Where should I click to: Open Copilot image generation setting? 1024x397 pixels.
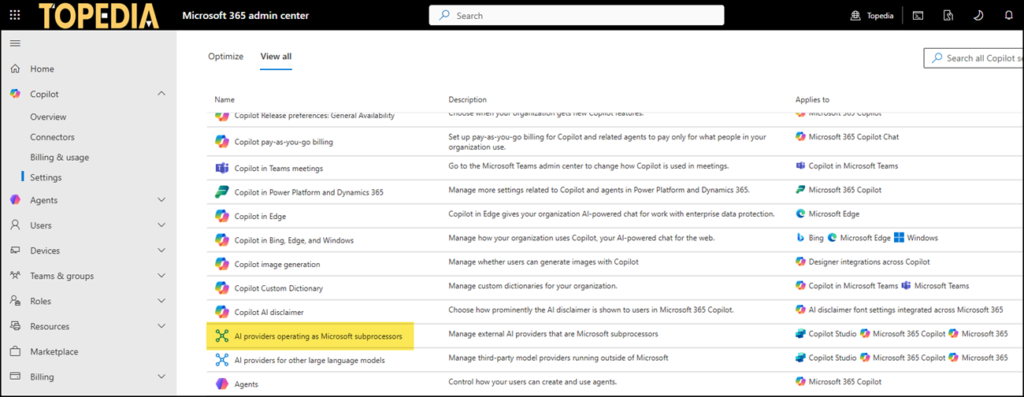[278, 264]
